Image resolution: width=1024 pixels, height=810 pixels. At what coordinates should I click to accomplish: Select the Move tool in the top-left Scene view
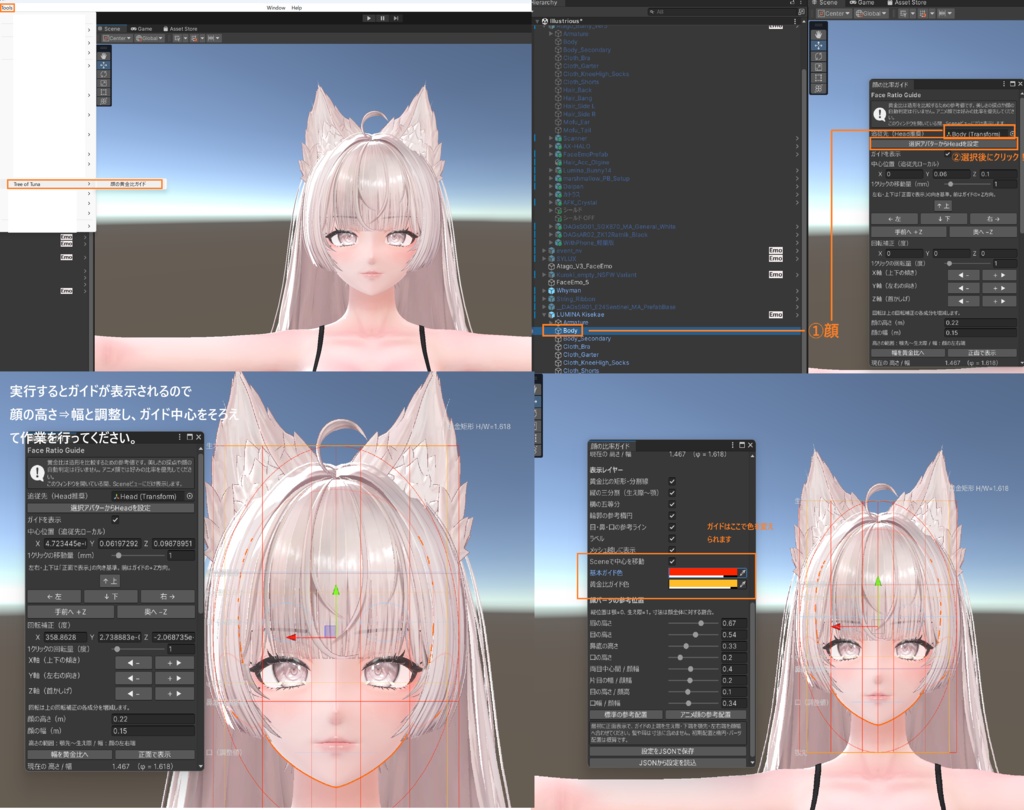click(x=104, y=65)
